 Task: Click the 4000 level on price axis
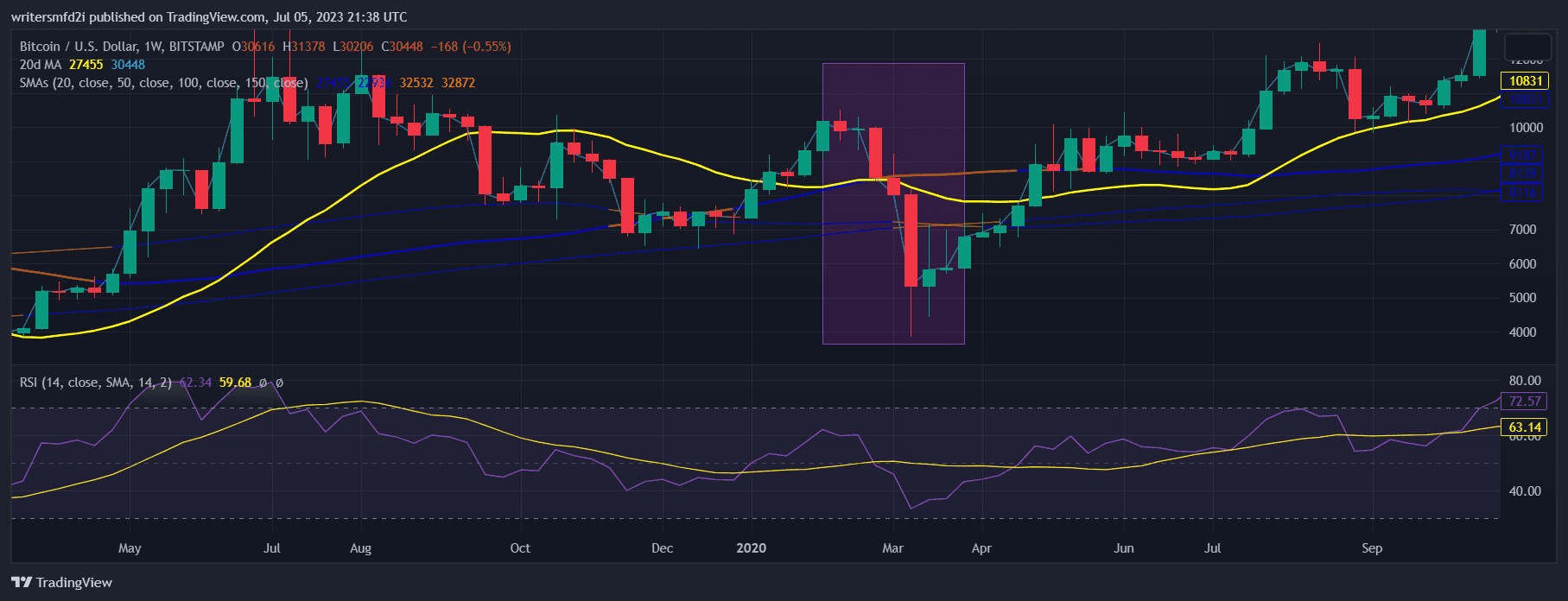(x=1523, y=332)
